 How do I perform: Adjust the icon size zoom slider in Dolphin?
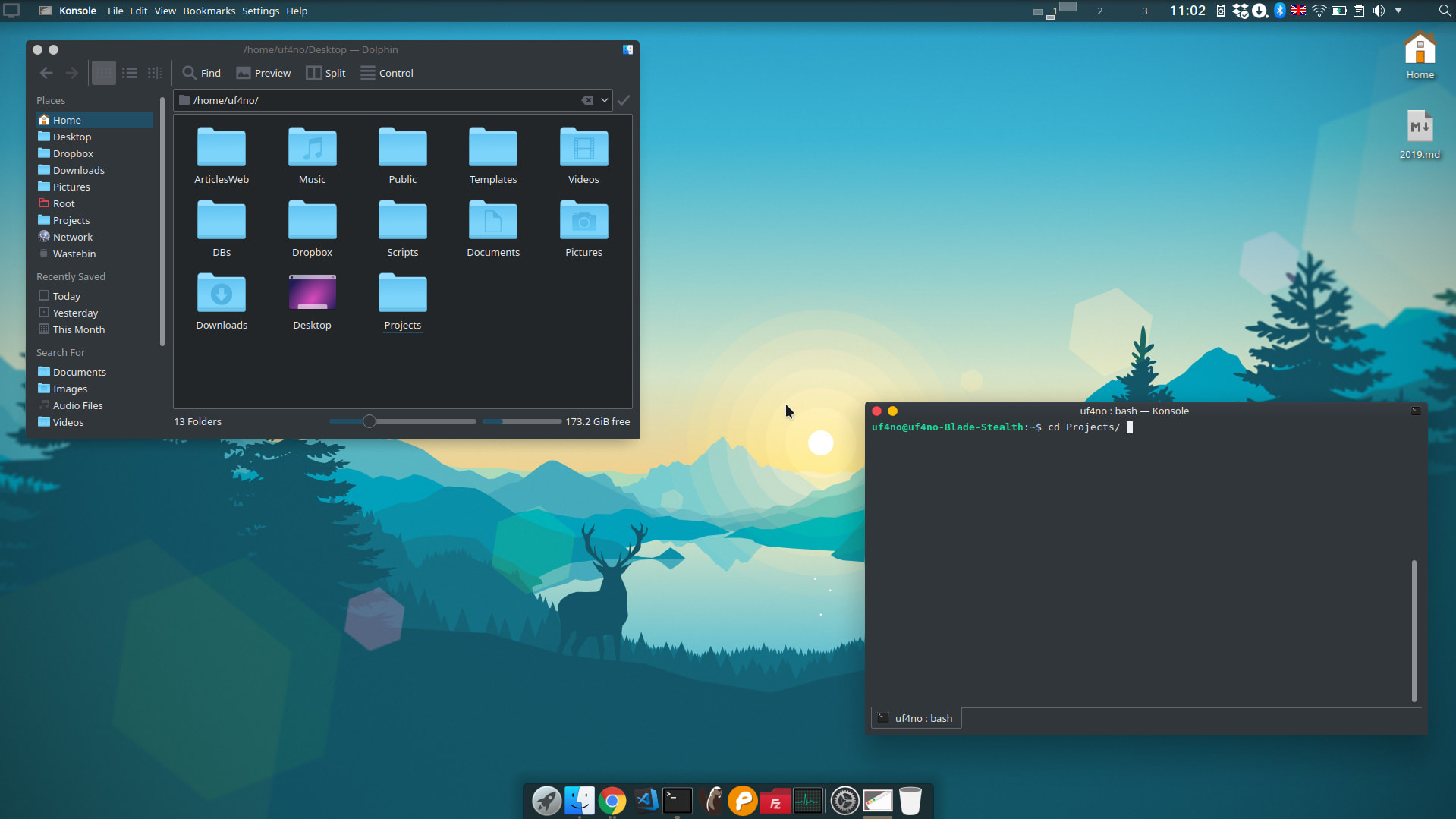(x=370, y=421)
